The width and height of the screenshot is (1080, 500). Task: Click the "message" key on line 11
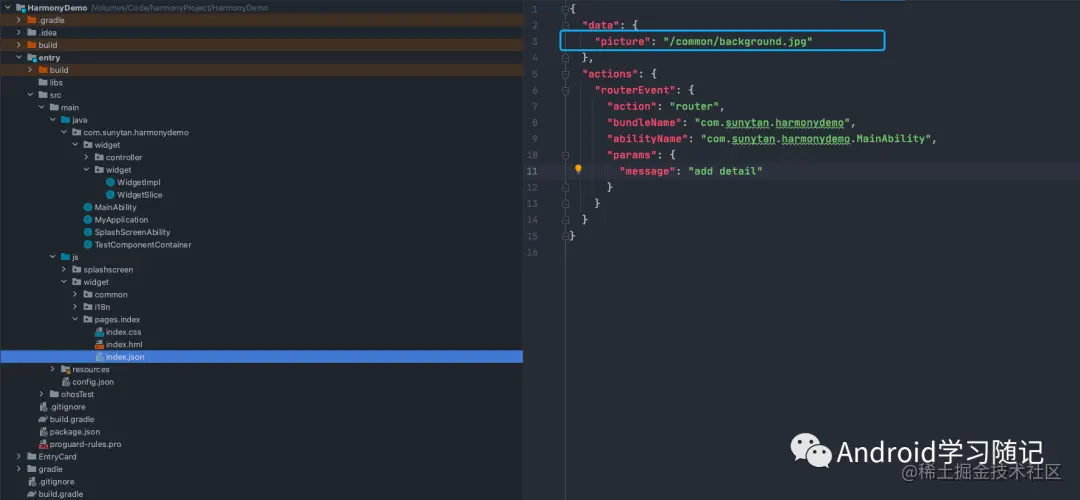coord(647,171)
